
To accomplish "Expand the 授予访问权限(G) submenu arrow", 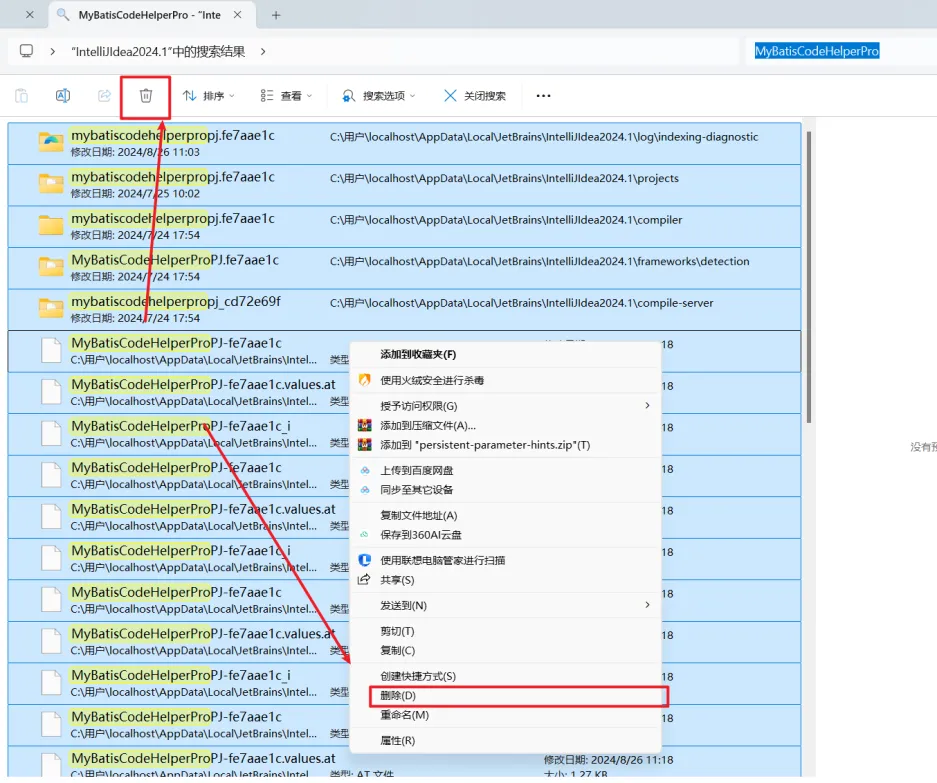I will [x=647, y=406].
